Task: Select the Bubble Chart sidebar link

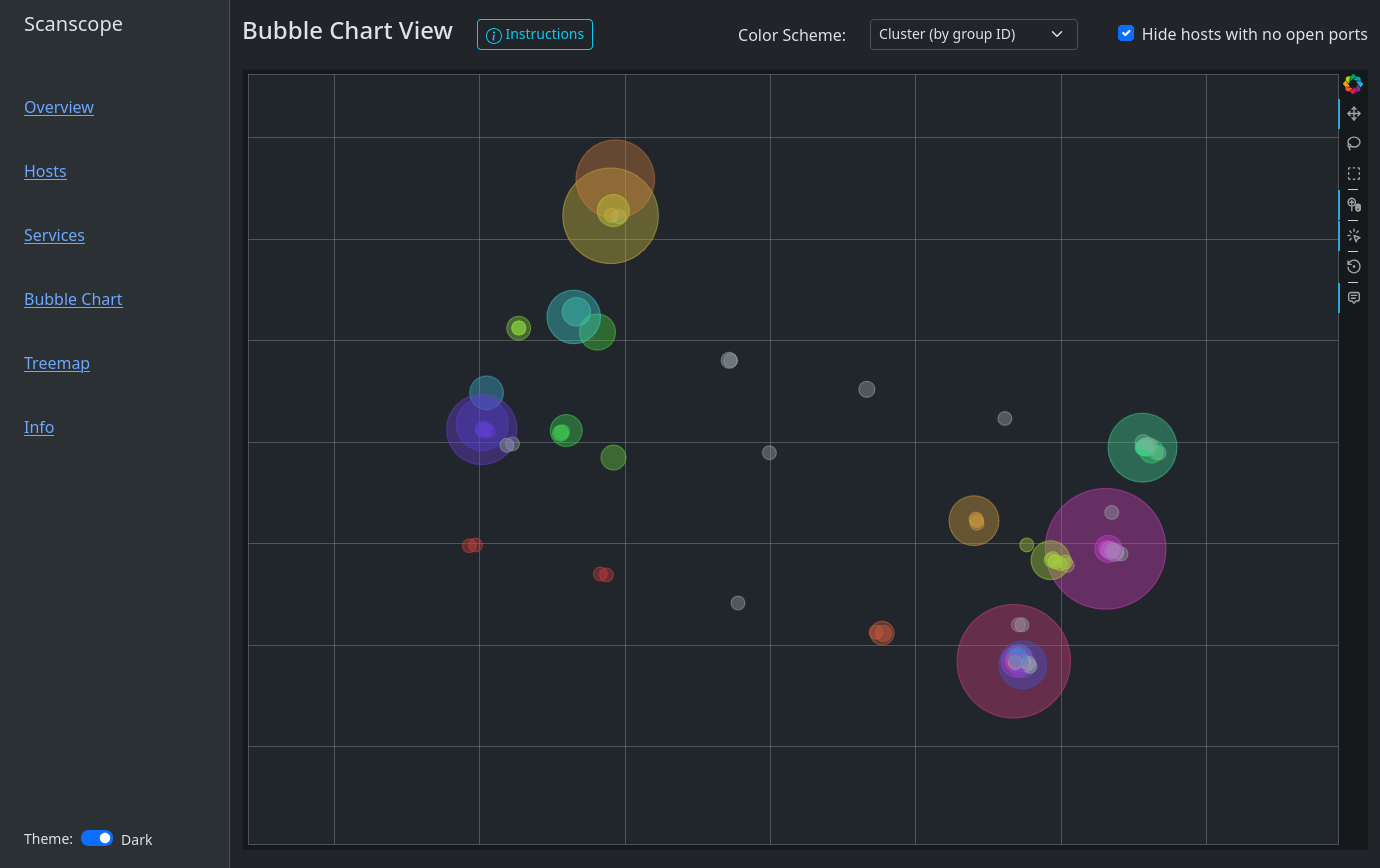Action: (73, 299)
